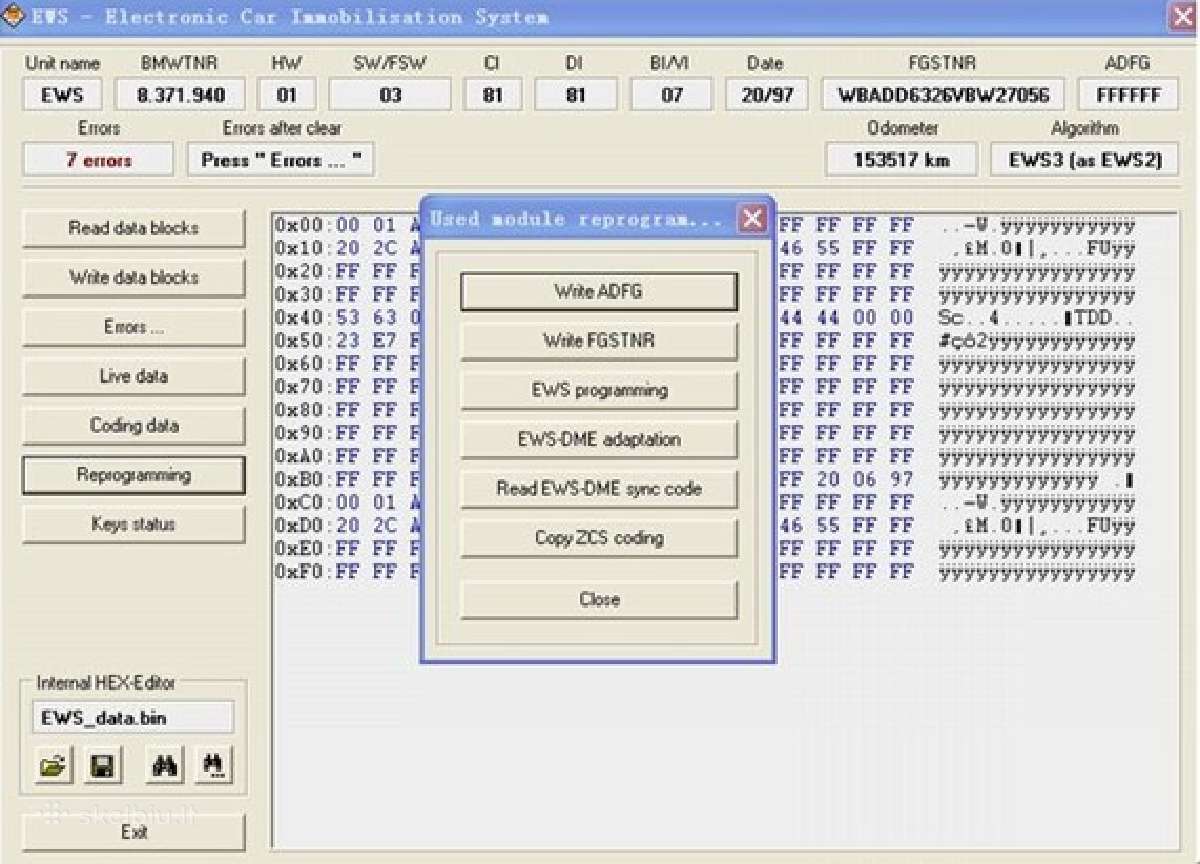
Task: Select the BMWTNR field 8.371.940
Action: 180,95
